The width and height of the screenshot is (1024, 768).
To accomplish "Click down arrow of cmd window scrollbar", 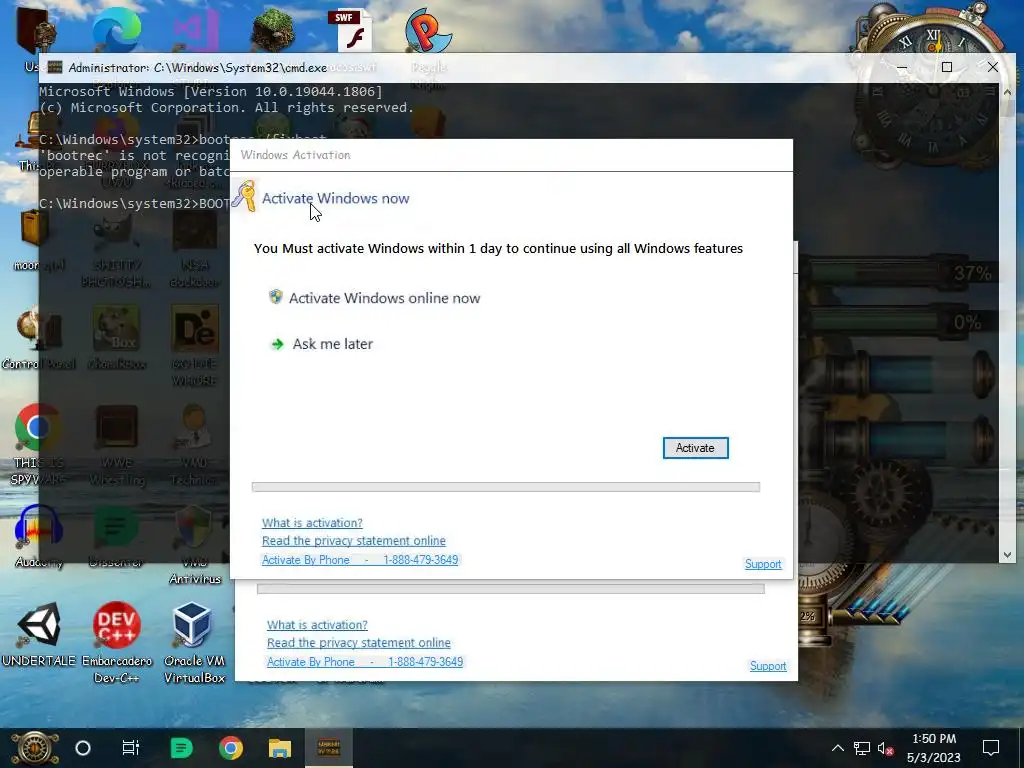I will (x=1007, y=554).
